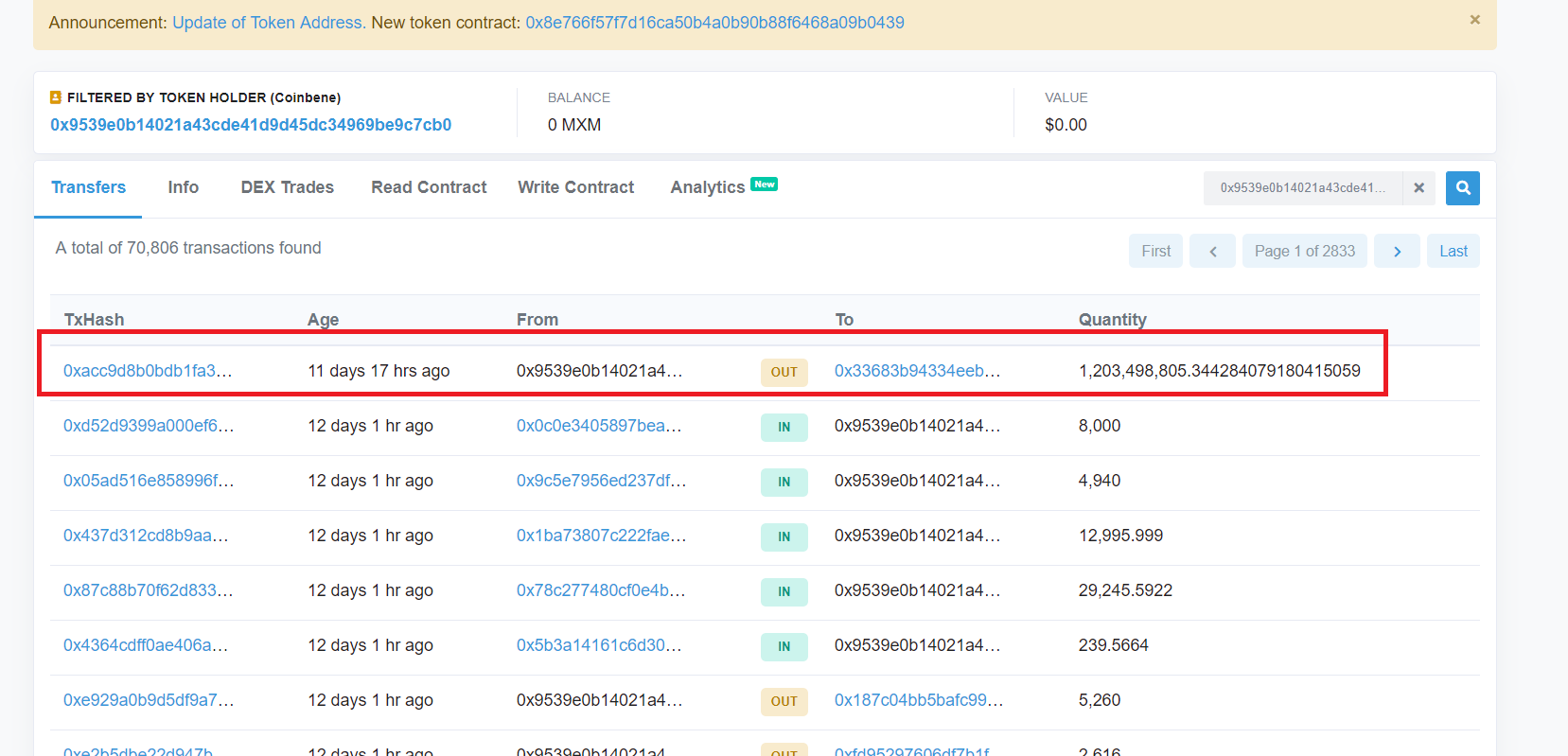This screenshot has width=1568, height=756.
Task: Click the $0.00 value amount
Action: coord(1066,125)
